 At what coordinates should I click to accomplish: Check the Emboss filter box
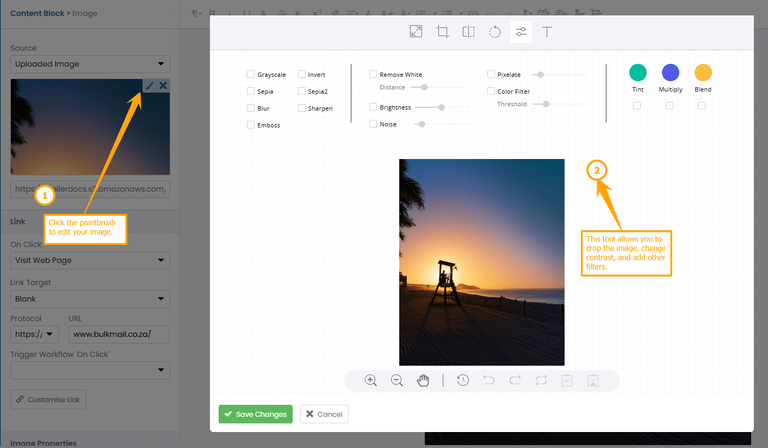(251, 125)
